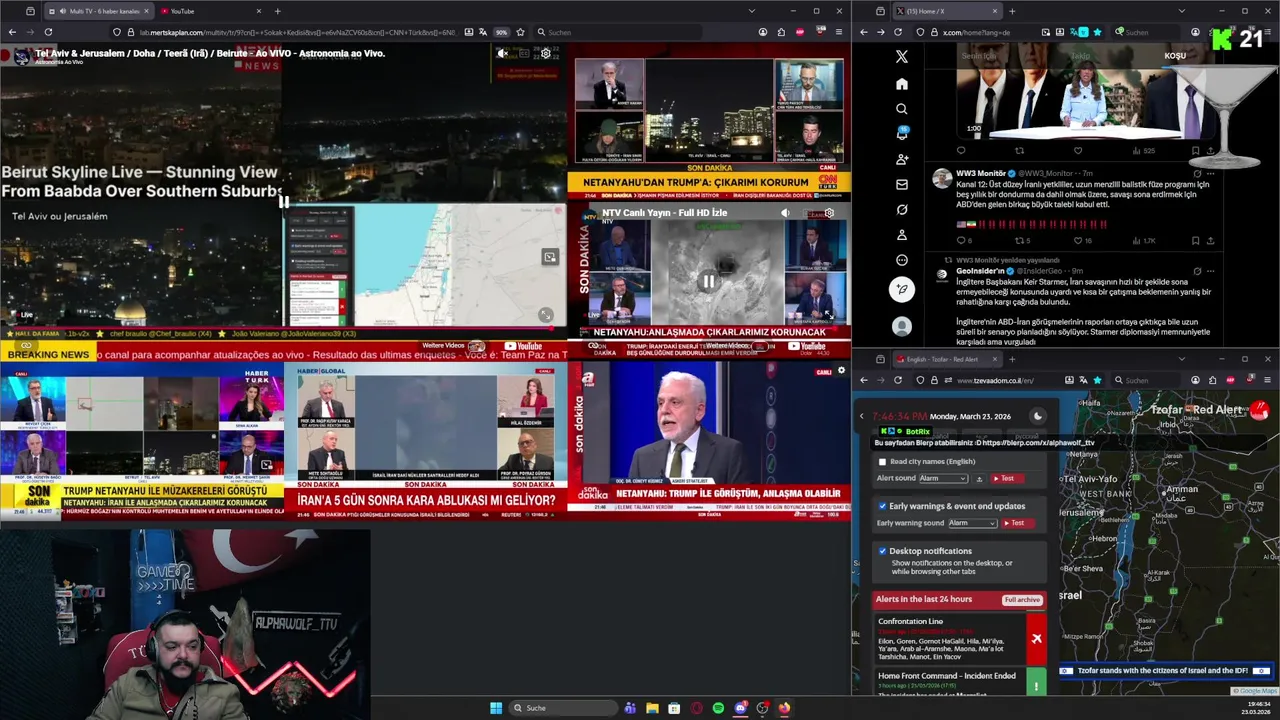This screenshot has height=720, width=1280.
Task: Click Multi TV address bar URL
Action: [x=297, y=32]
